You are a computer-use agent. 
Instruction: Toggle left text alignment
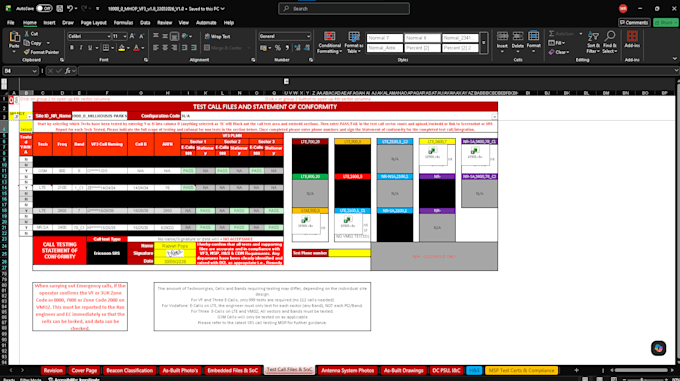[x=156, y=48]
